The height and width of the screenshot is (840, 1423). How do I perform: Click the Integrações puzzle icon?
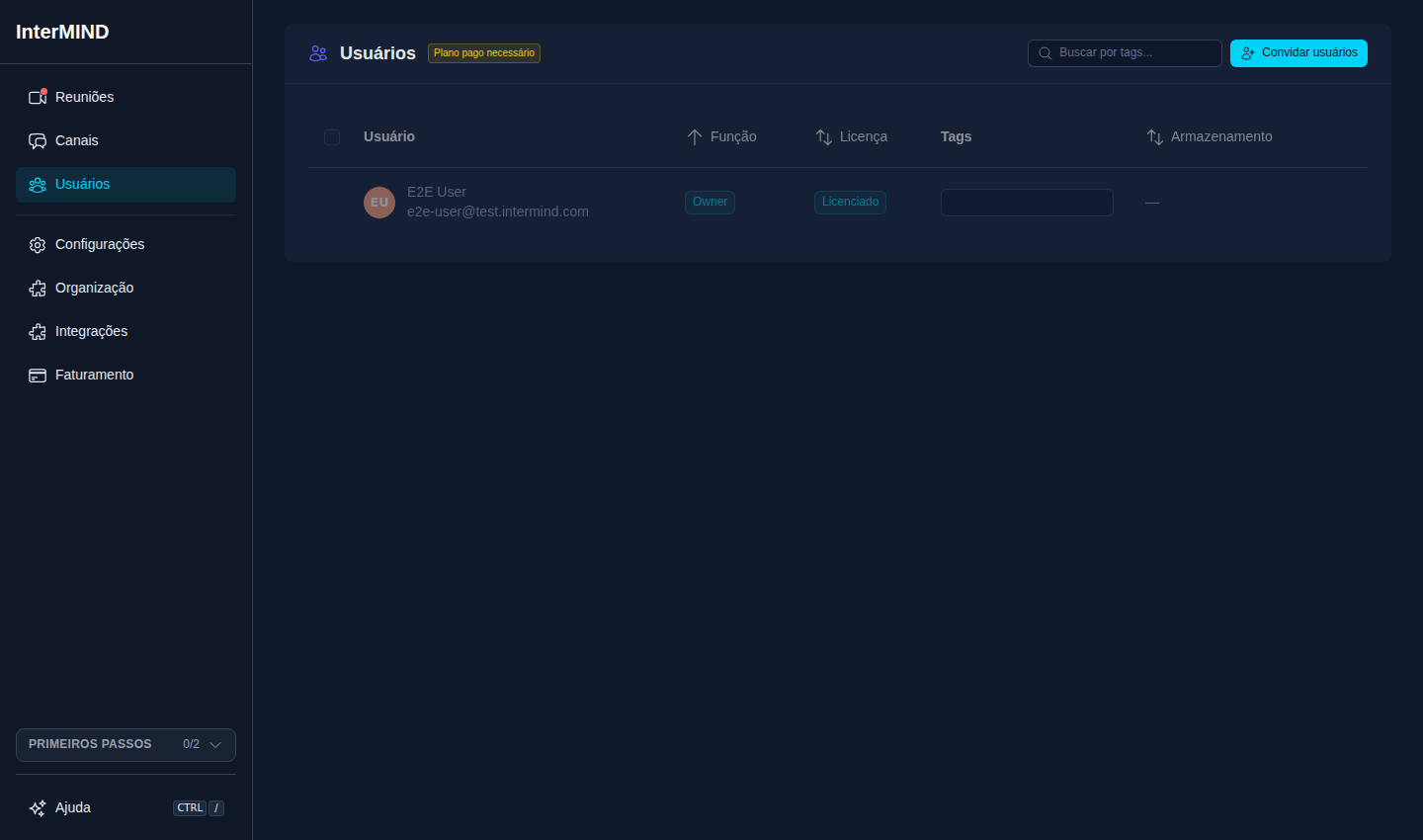tap(38, 332)
